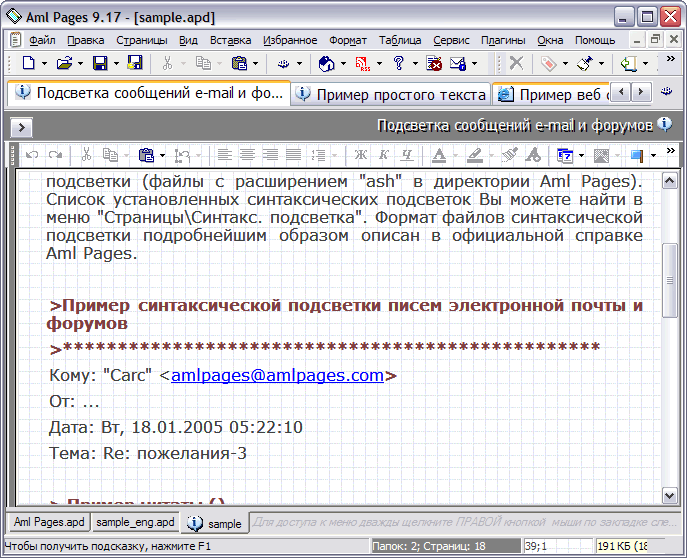Center align text
Image resolution: width=687 pixels, height=558 pixels.
(x=248, y=155)
